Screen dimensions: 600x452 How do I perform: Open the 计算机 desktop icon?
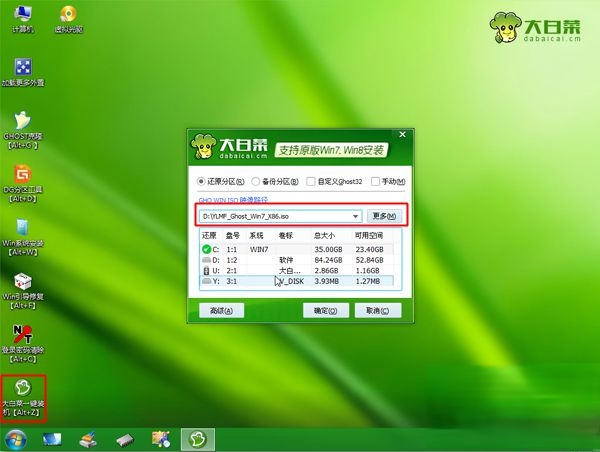(x=21, y=17)
